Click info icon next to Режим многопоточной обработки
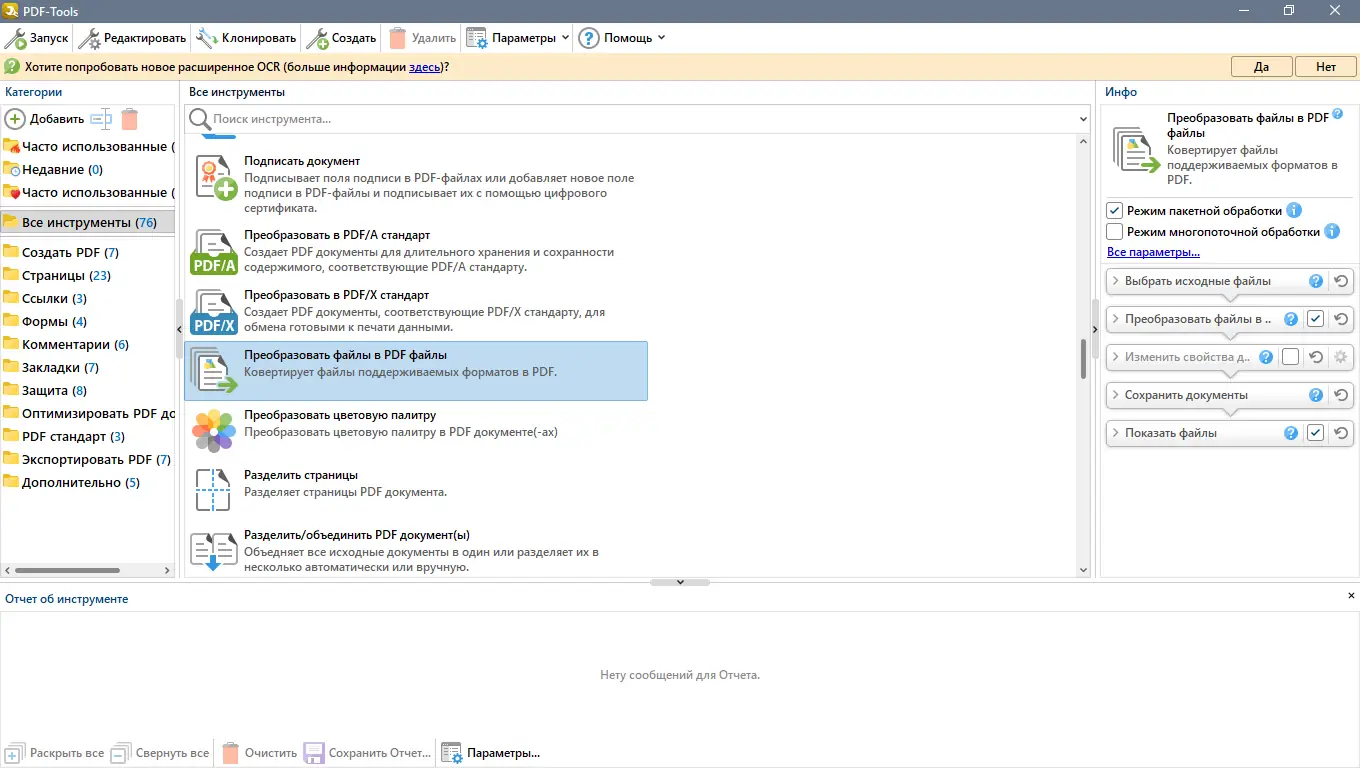 [1332, 231]
